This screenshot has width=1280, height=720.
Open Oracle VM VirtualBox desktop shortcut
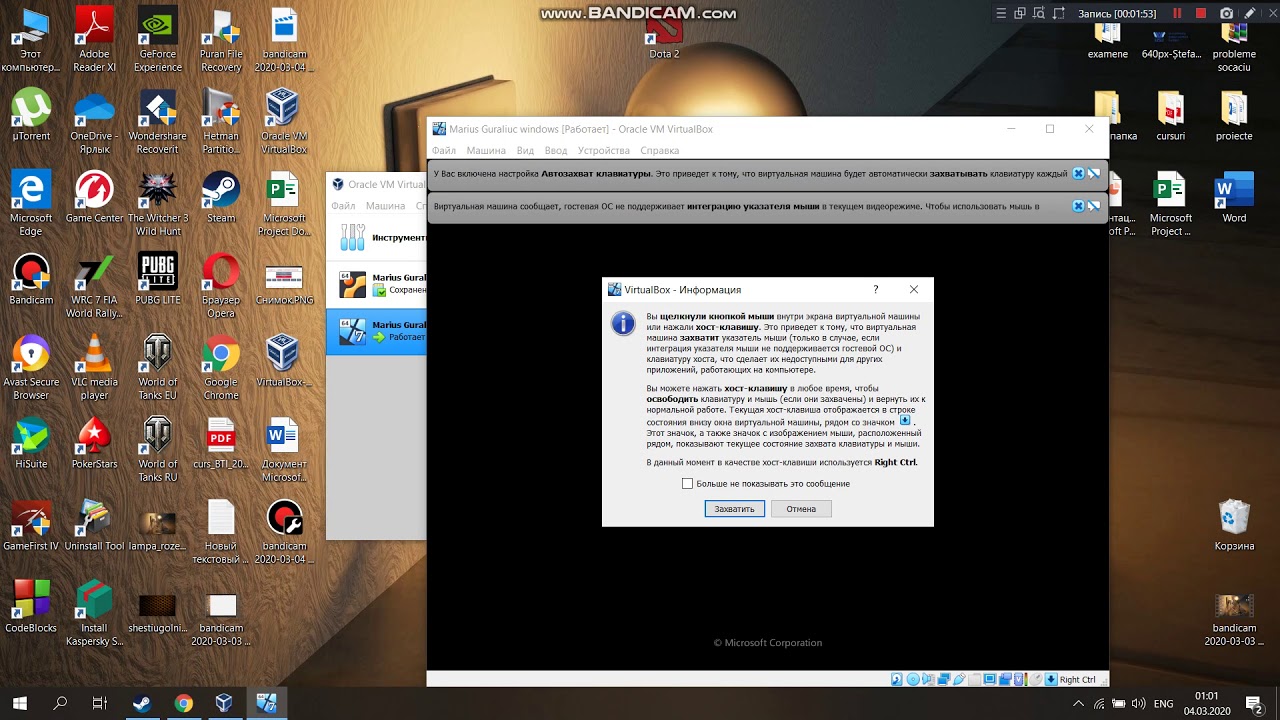tap(284, 122)
